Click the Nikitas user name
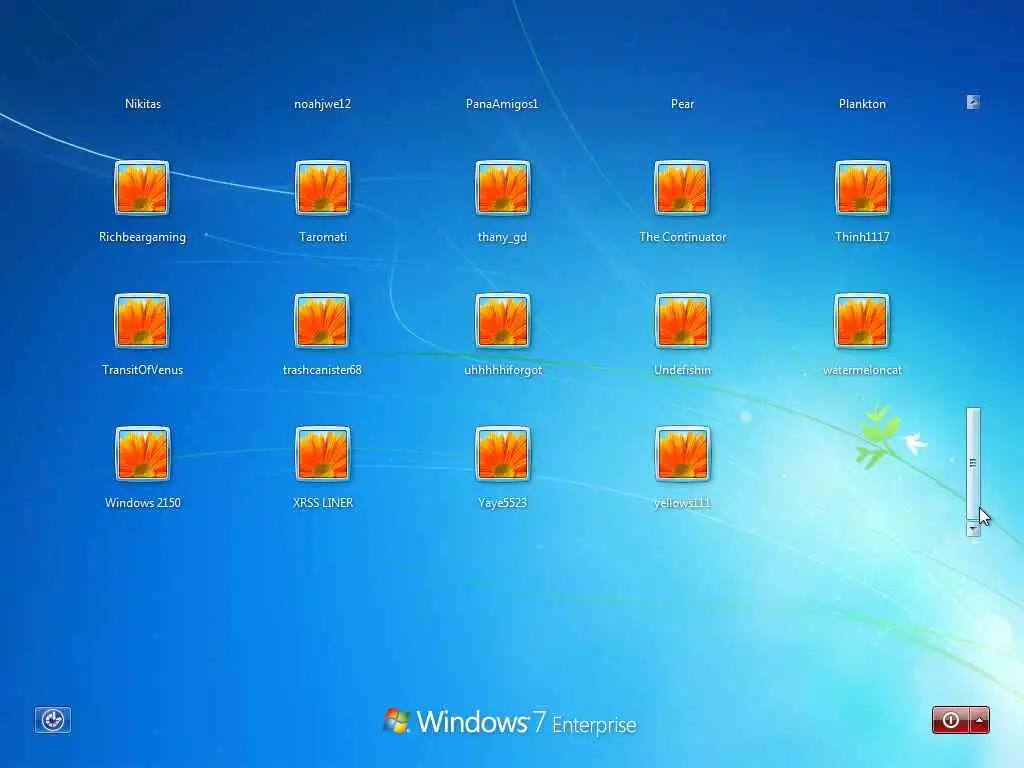 click(143, 104)
